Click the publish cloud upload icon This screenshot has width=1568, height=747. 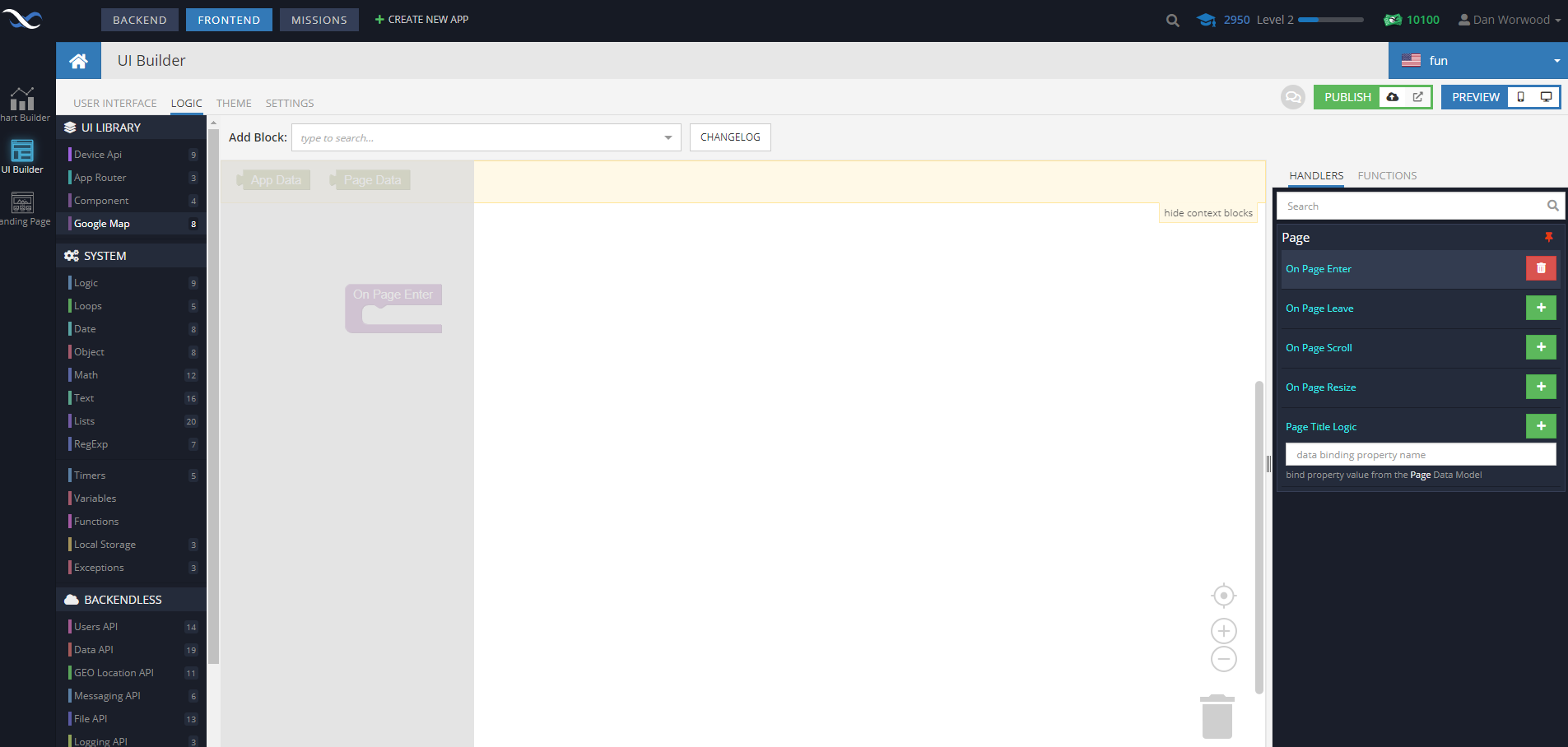1393,97
